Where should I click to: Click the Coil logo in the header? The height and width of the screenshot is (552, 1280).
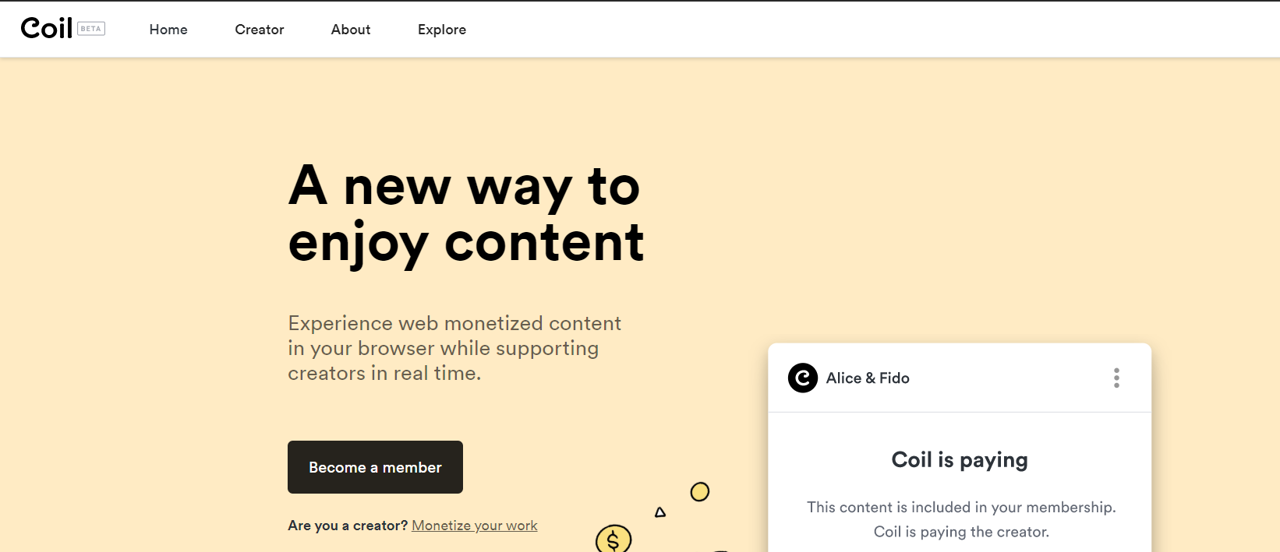coord(46,28)
